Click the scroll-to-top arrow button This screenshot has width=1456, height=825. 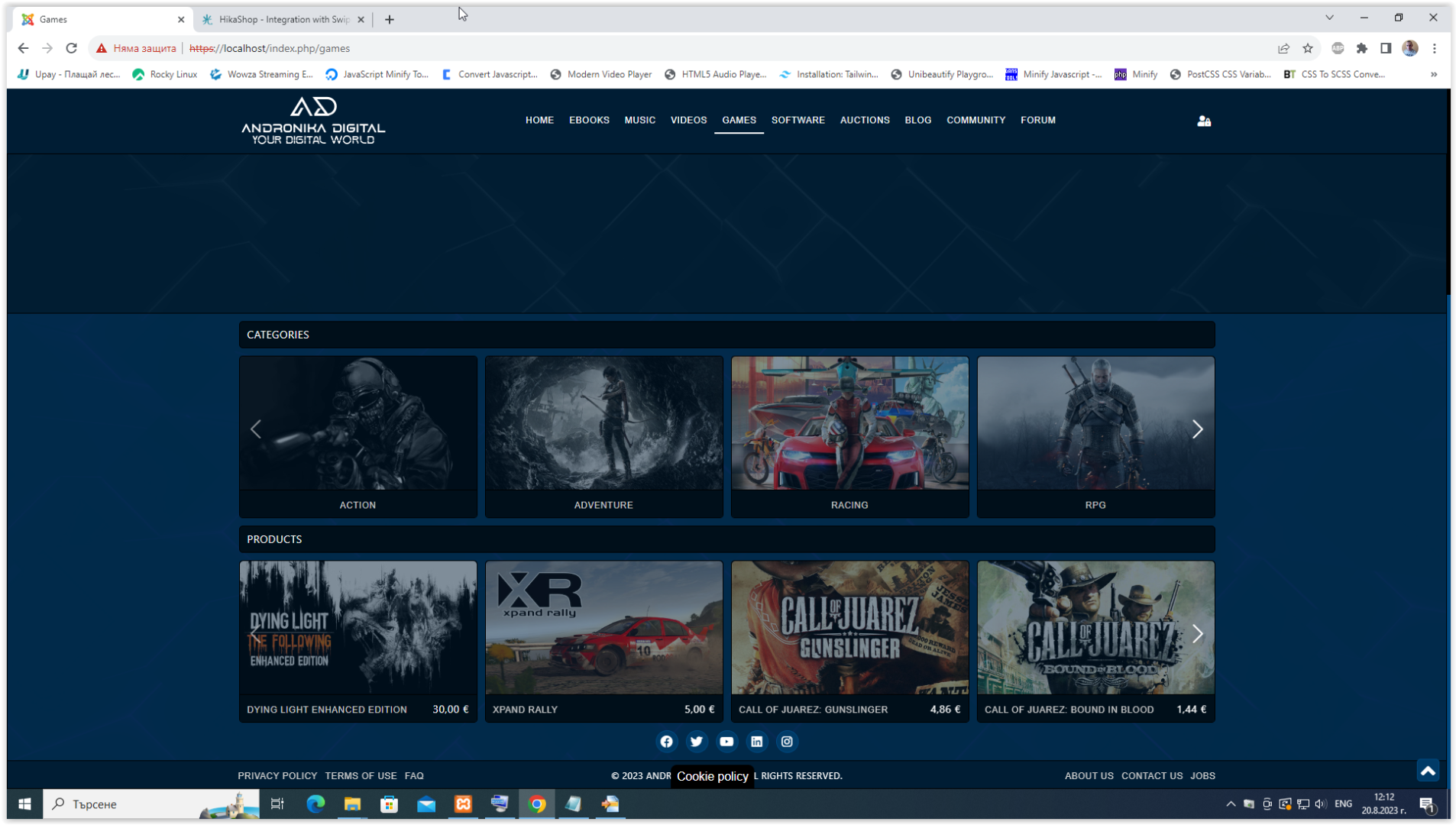click(x=1428, y=771)
